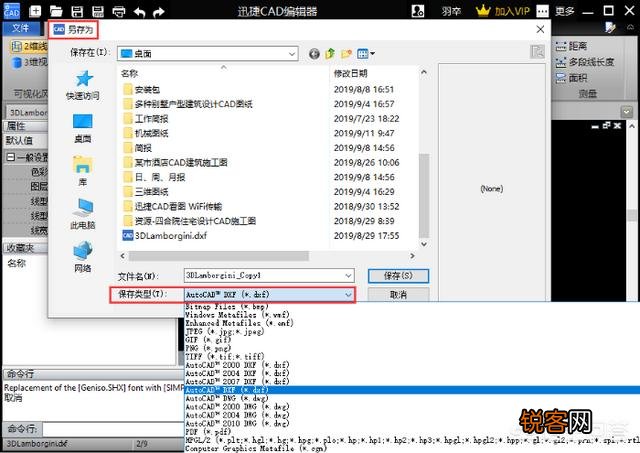Viewport: 640px width, 453px height.
Task: Click the Distance (距离) measure tool
Action: point(571,46)
